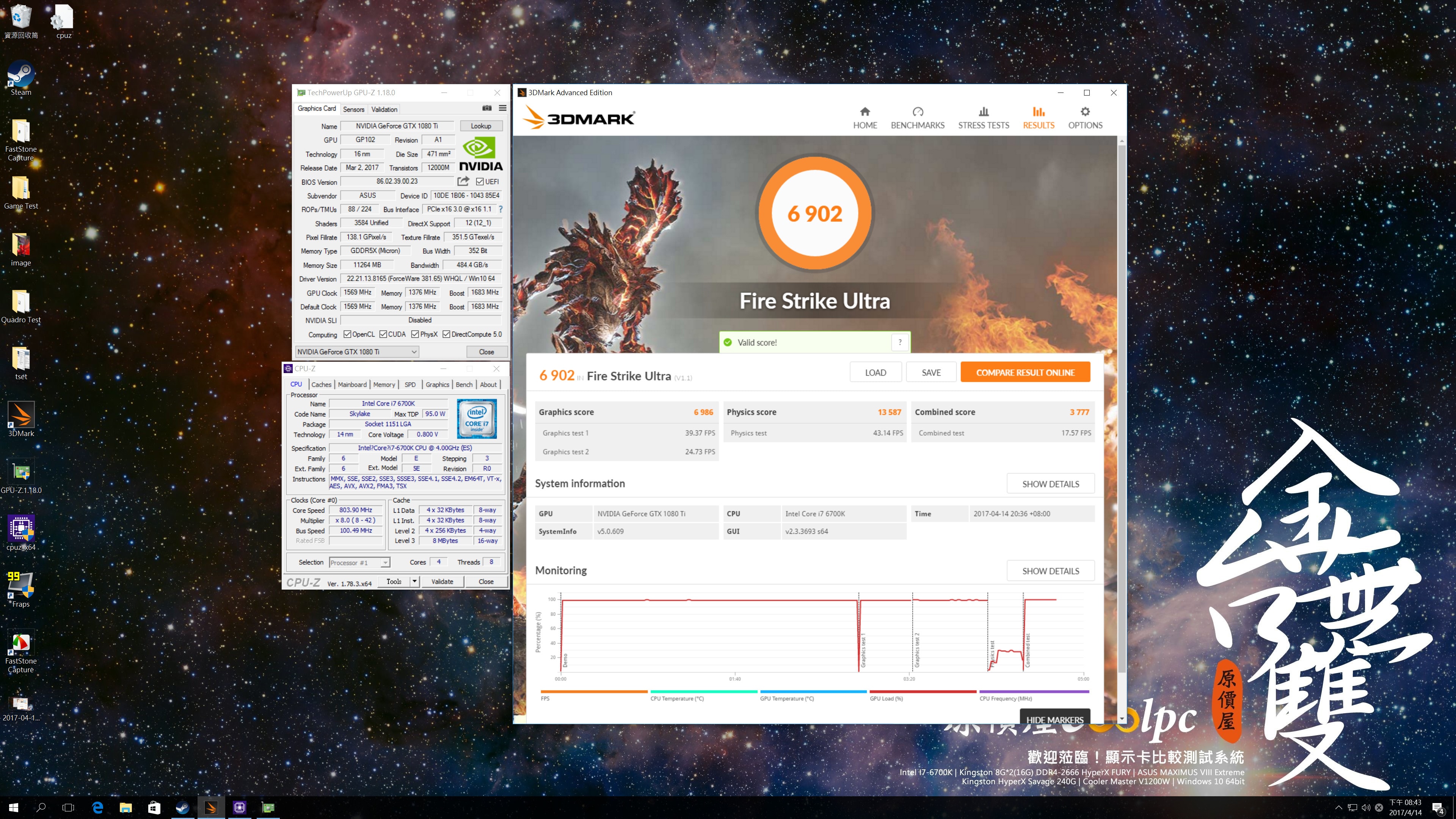Show details for System information
Screen dimensions: 1456x819
coord(1050,484)
